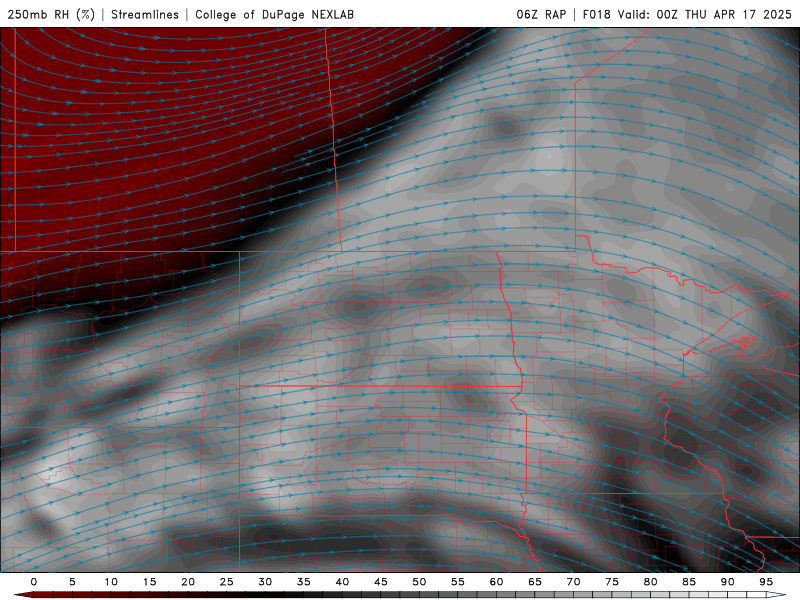Click the 'Streamlines' header label
Image resolution: width=800 pixels, height=600 pixels.
[x=145, y=14]
